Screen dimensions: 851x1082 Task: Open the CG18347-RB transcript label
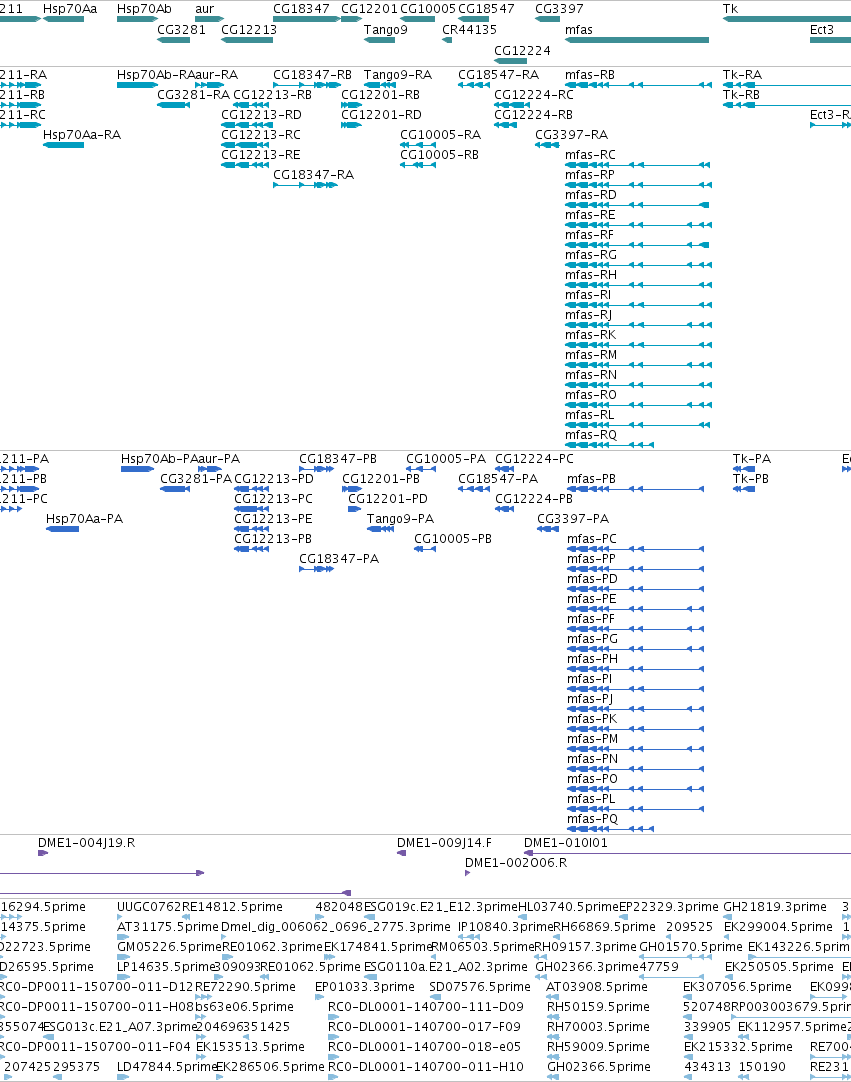point(313,75)
